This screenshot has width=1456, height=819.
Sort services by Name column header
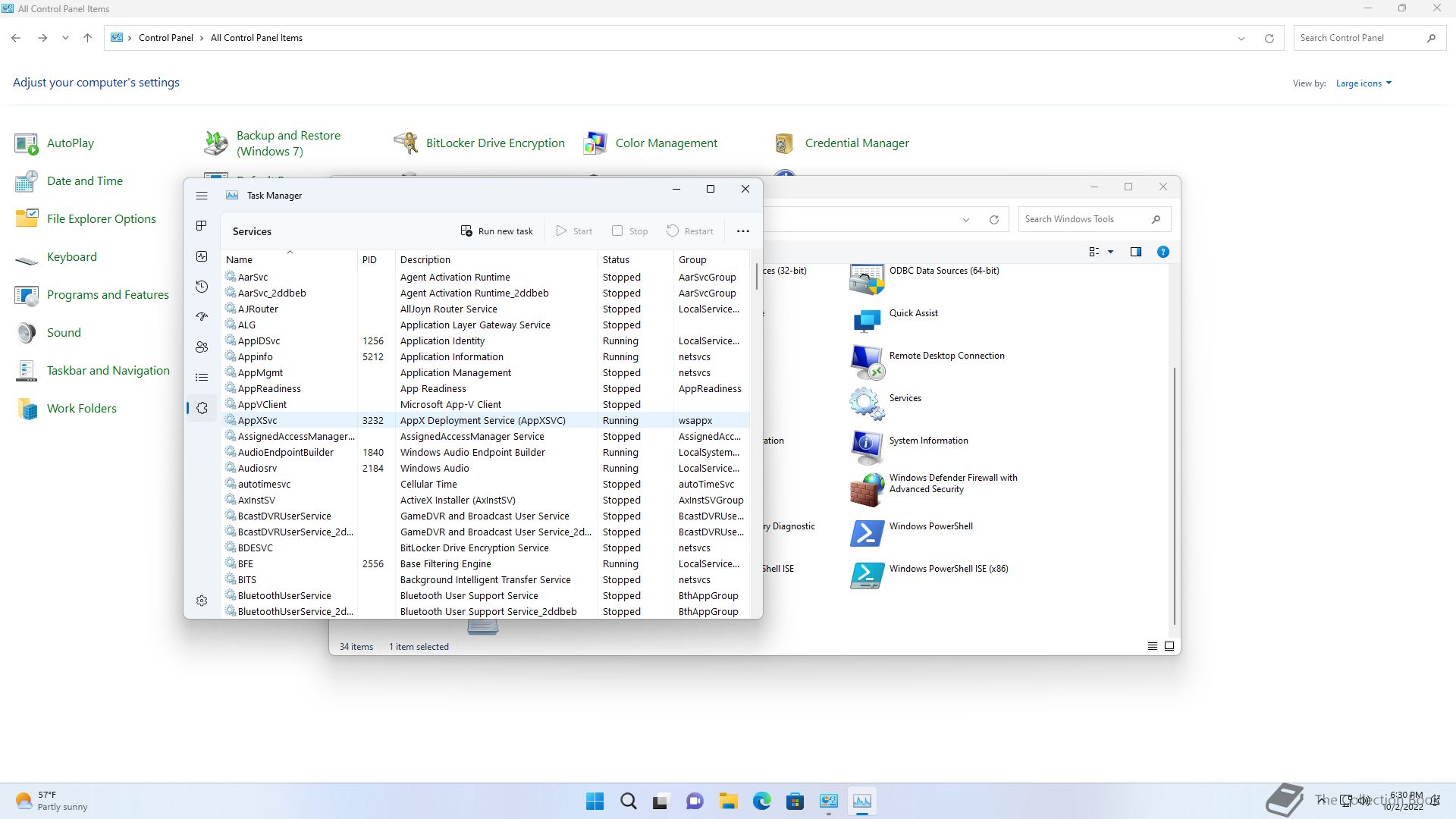pos(289,259)
